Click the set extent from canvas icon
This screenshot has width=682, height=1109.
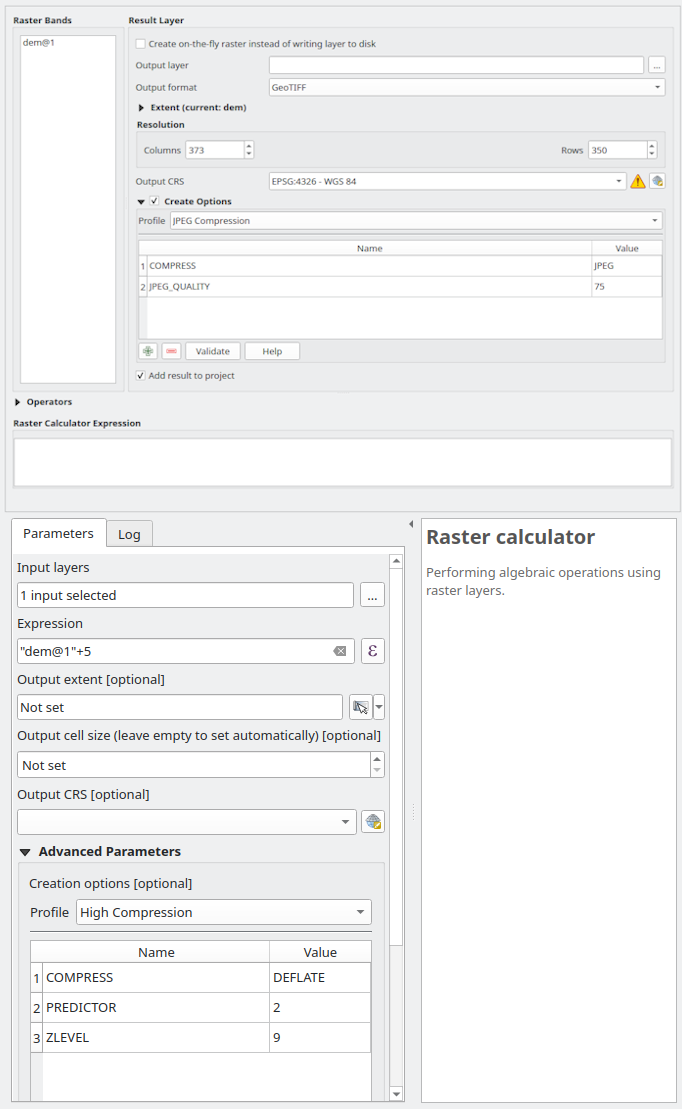tap(360, 708)
